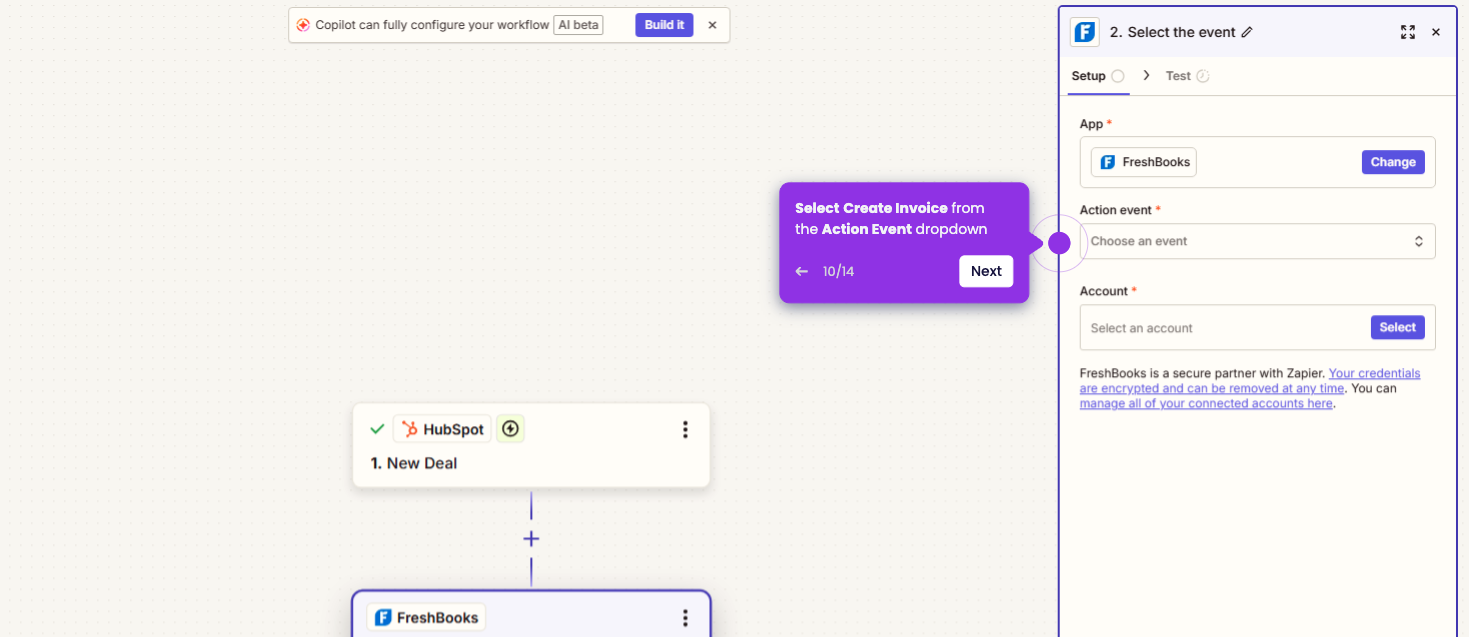The width and height of the screenshot is (1469, 637).
Task: Click the chevron between Setup and Test
Action: tap(1146, 76)
